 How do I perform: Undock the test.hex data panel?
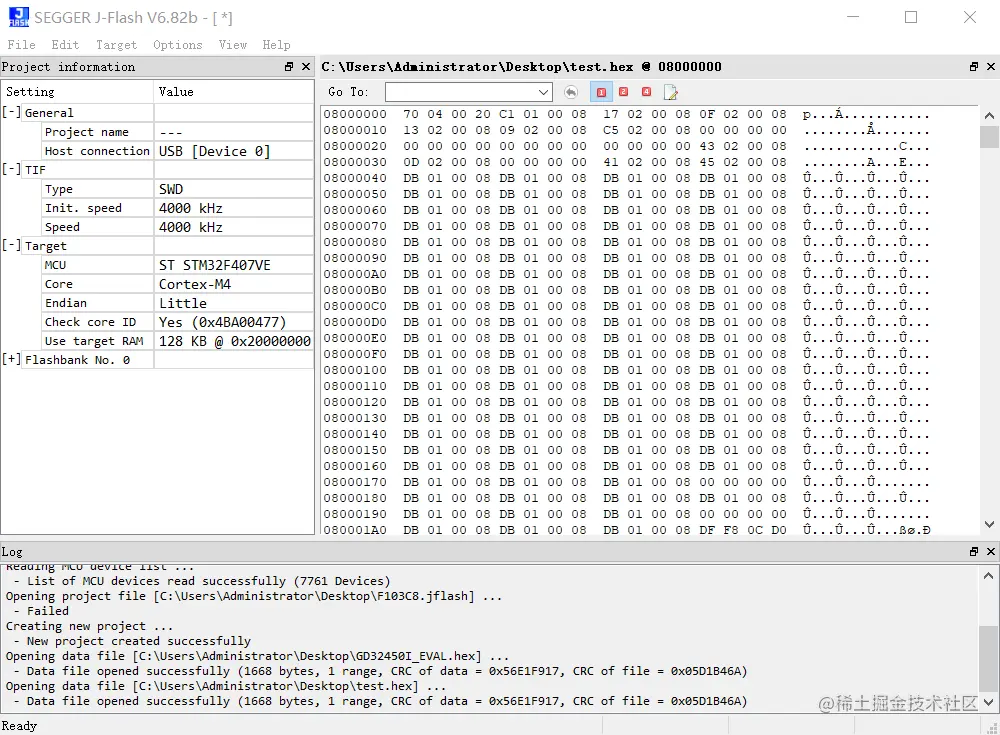tap(974, 66)
